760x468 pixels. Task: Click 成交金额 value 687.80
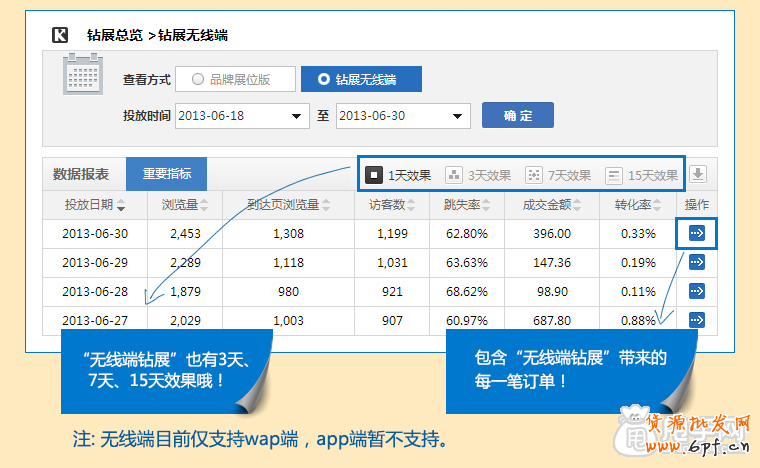point(552,320)
